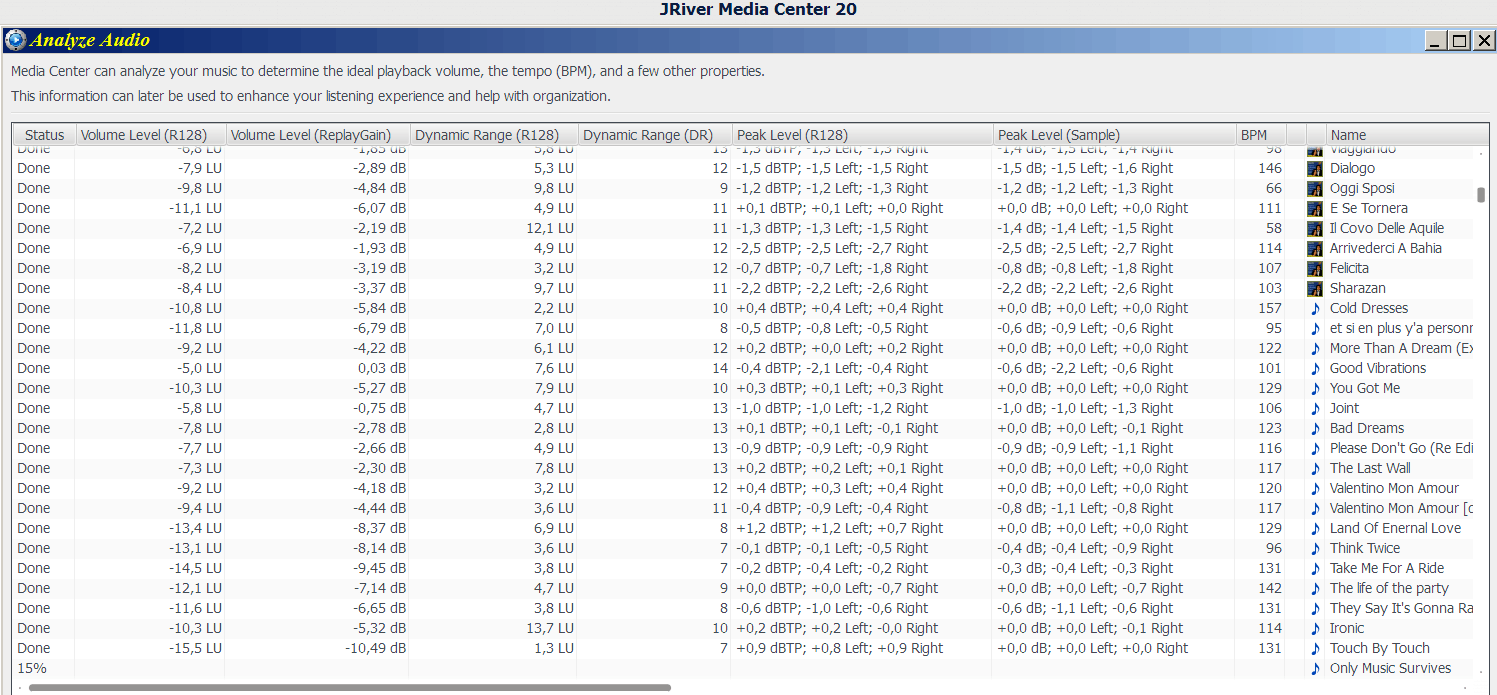Click BPM value 157 for Cold Dresses
The image size is (1497, 695).
pos(1270,308)
